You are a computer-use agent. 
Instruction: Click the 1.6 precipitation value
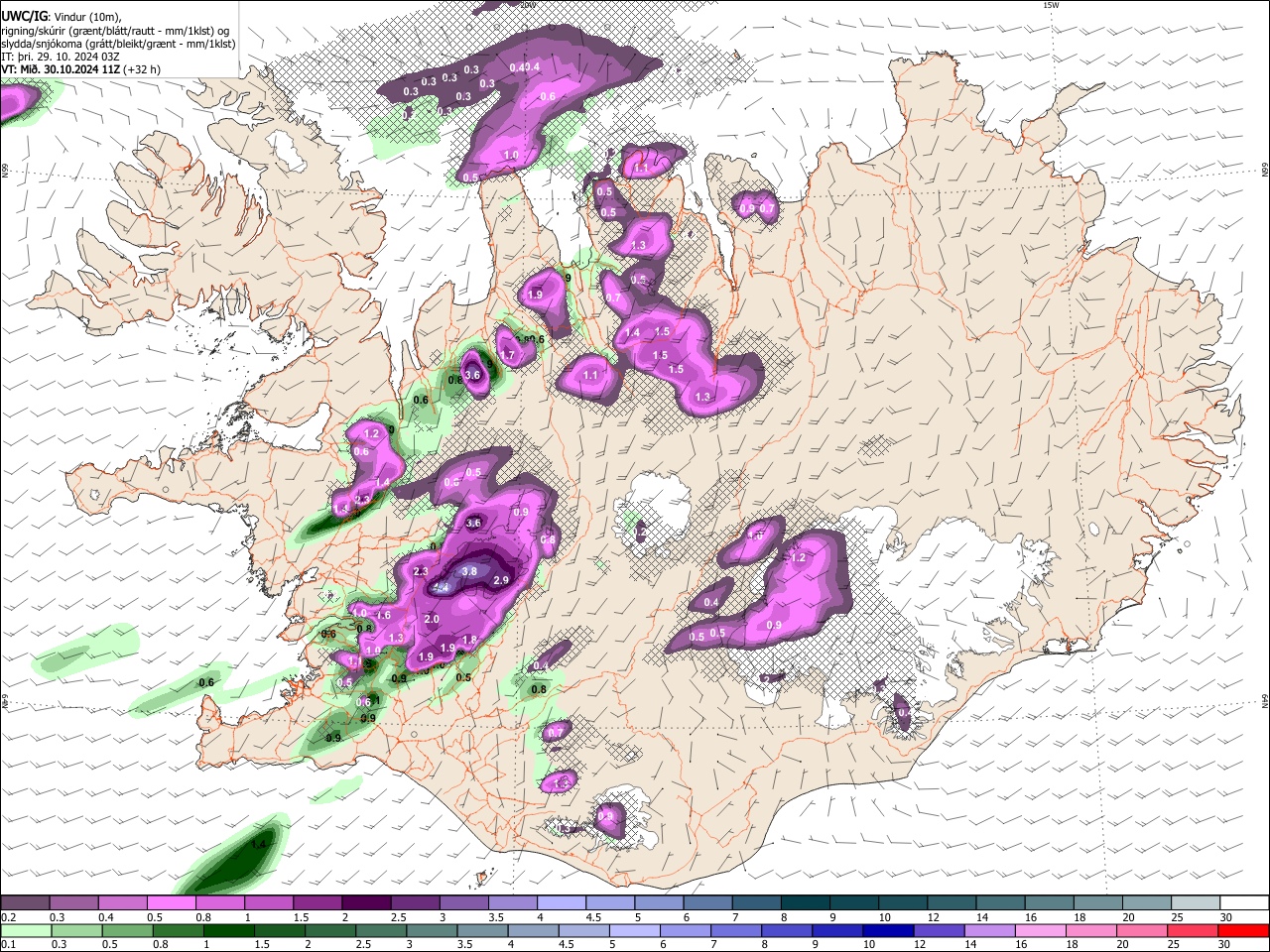click(384, 616)
